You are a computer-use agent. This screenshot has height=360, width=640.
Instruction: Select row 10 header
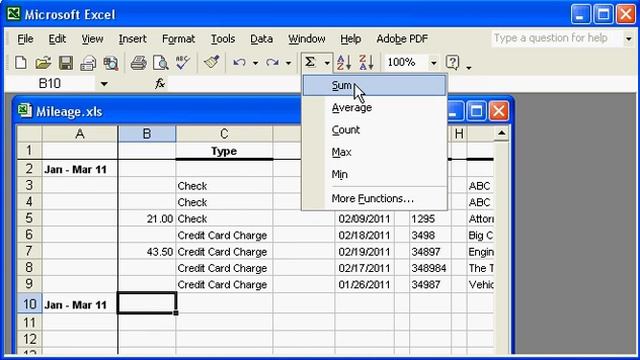[x=29, y=304]
